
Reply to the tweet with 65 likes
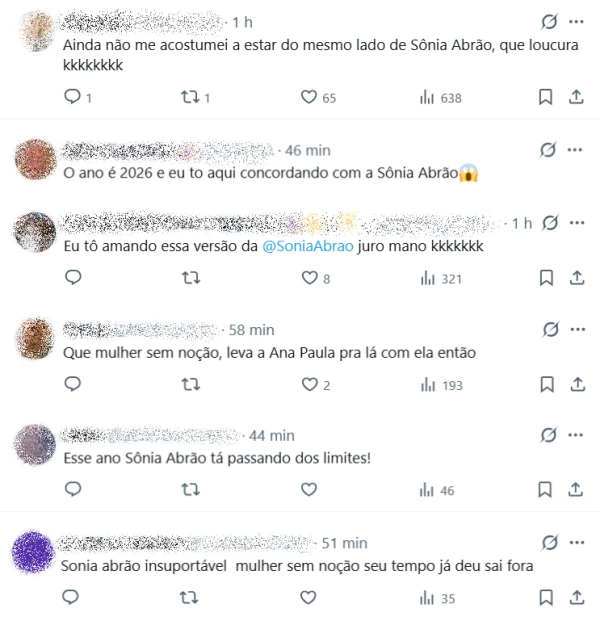click(x=78, y=97)
